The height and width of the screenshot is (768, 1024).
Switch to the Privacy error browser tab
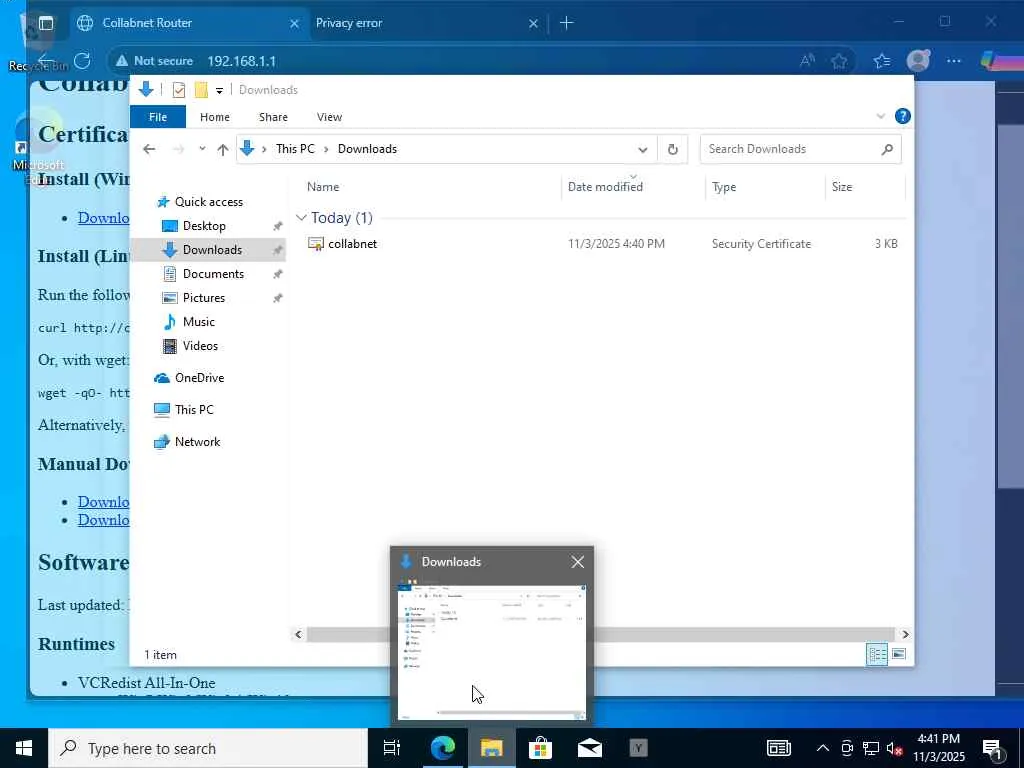[x=428, y=23]
